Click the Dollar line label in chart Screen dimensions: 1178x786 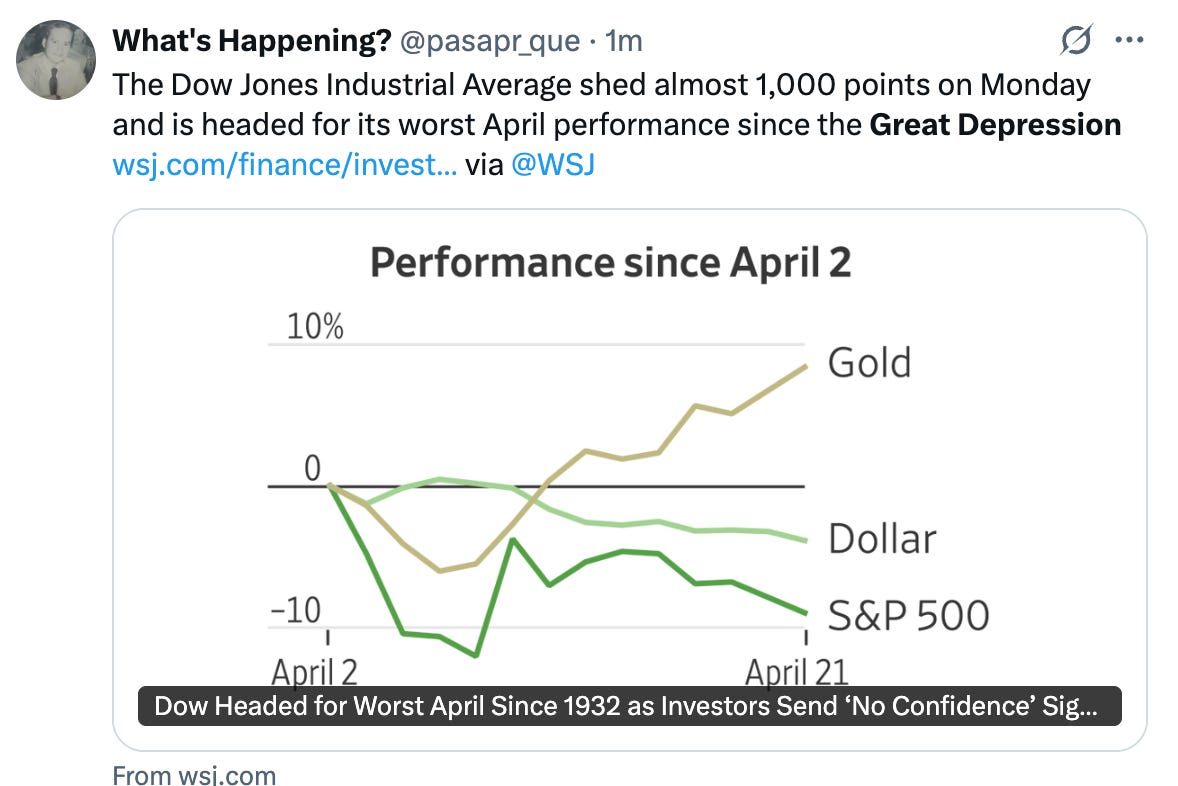click(x=882, y=539)
